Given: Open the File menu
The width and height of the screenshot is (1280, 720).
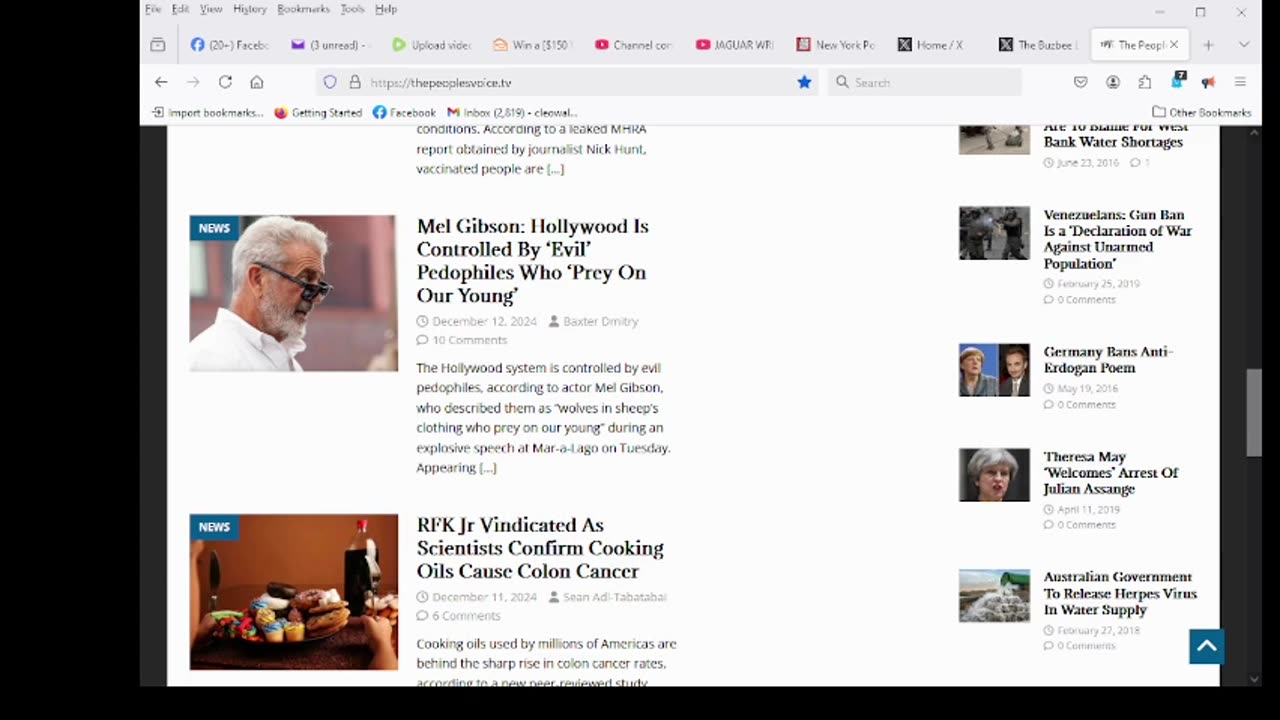Looking at the screenshot, I should click(152, 9).
